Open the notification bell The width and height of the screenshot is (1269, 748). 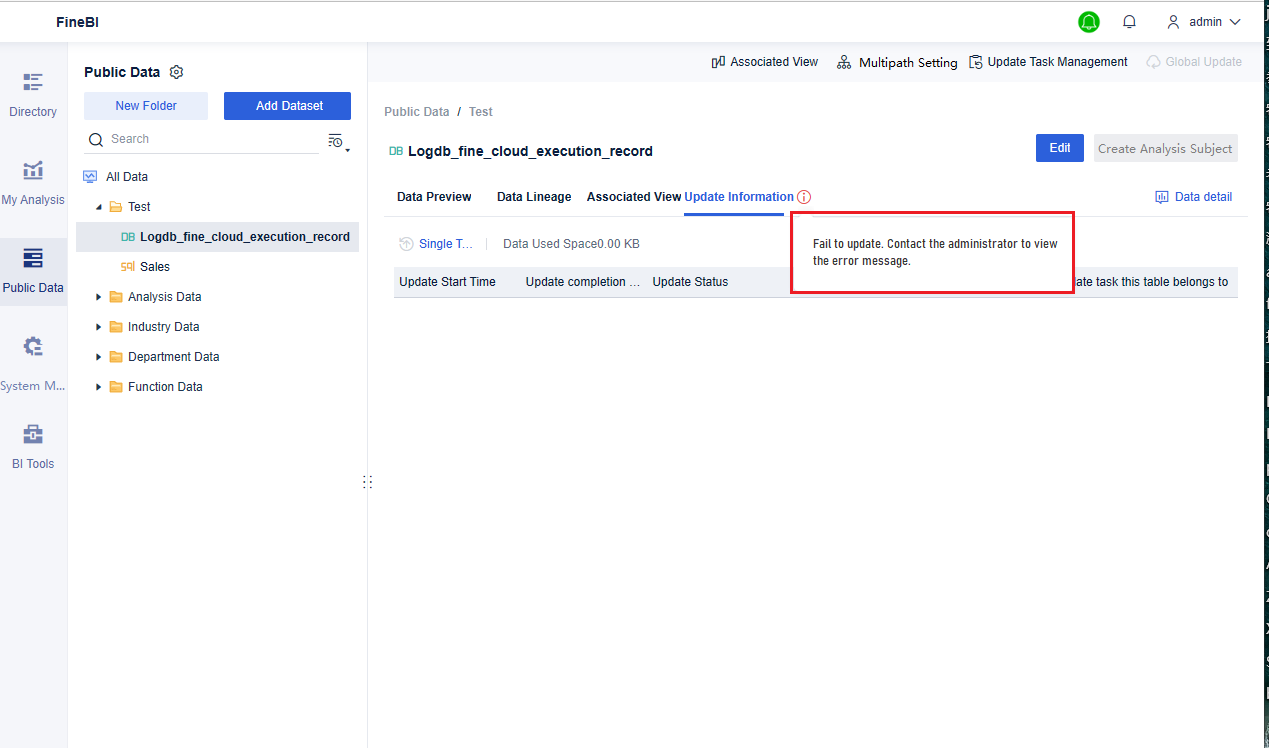(1129, 21)
